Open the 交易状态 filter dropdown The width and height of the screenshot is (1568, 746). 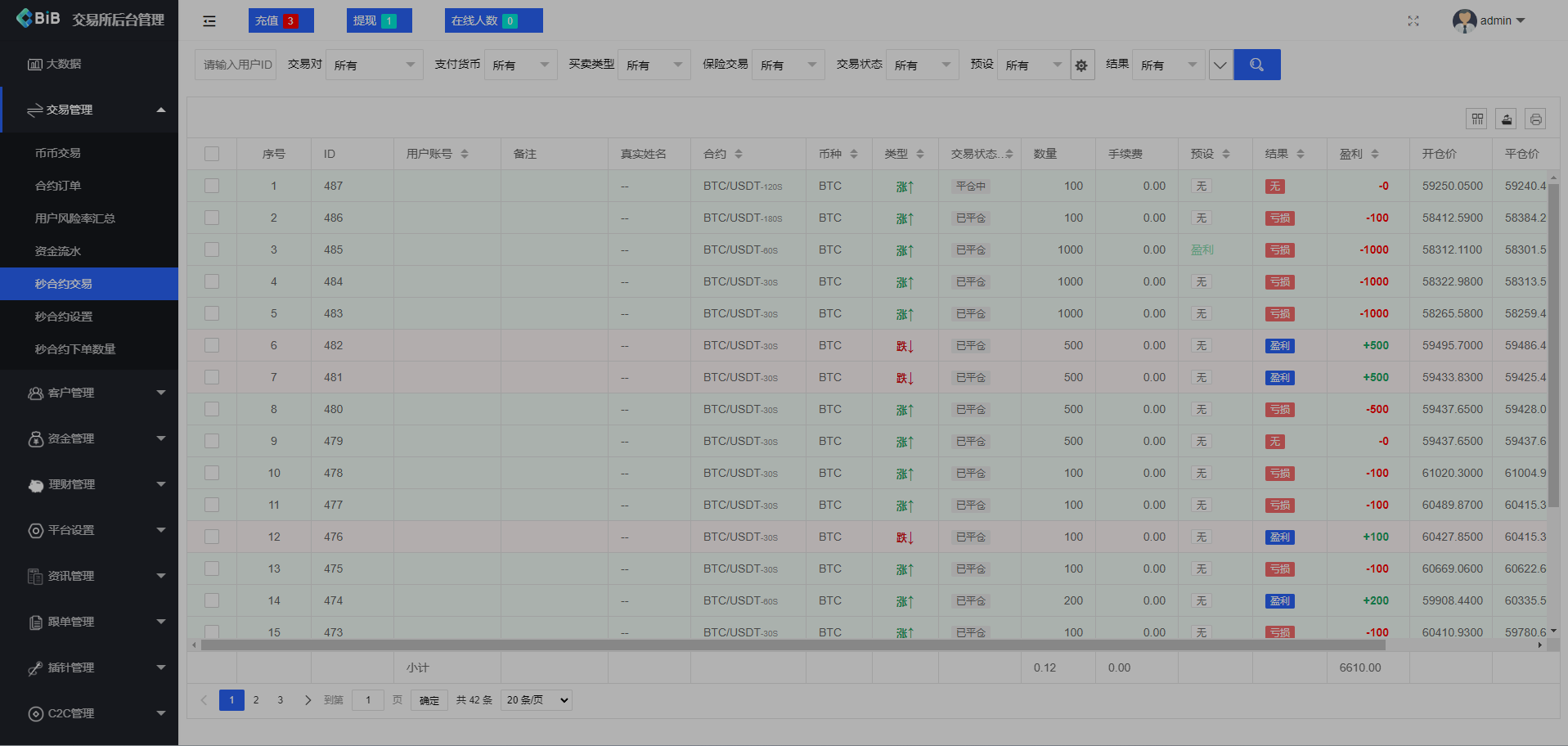tap(923, 65)
